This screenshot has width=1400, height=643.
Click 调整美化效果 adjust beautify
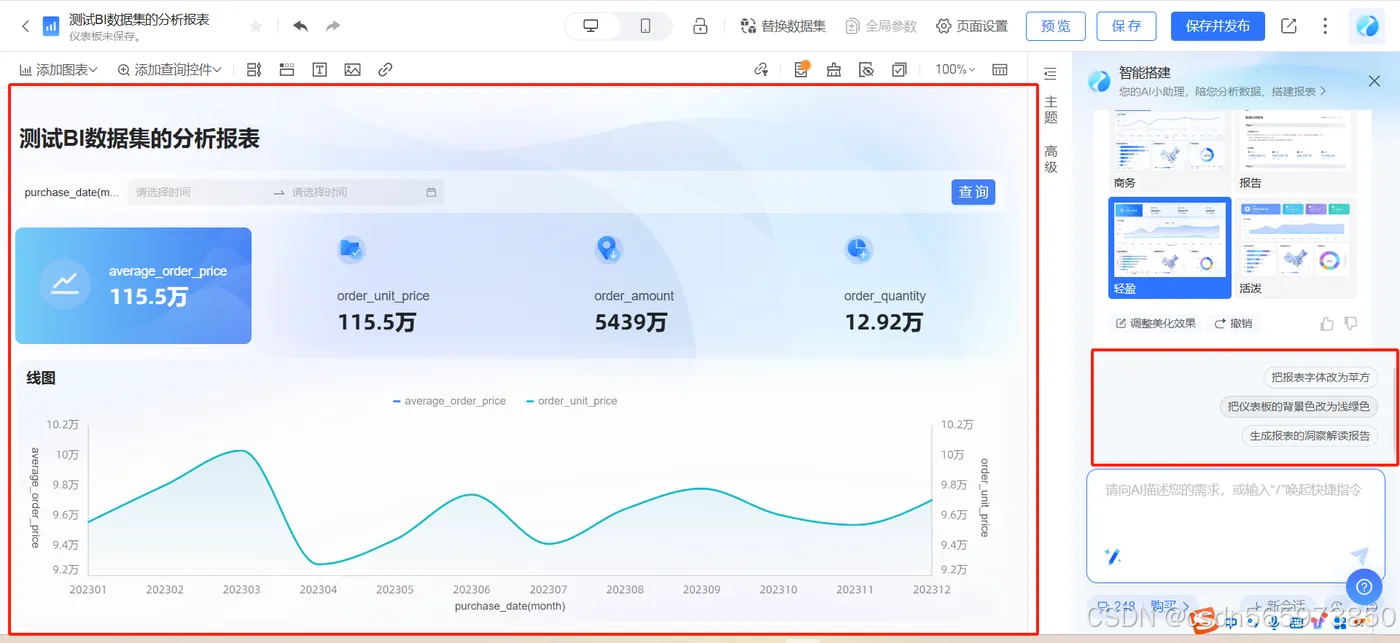pos(1155,323)
